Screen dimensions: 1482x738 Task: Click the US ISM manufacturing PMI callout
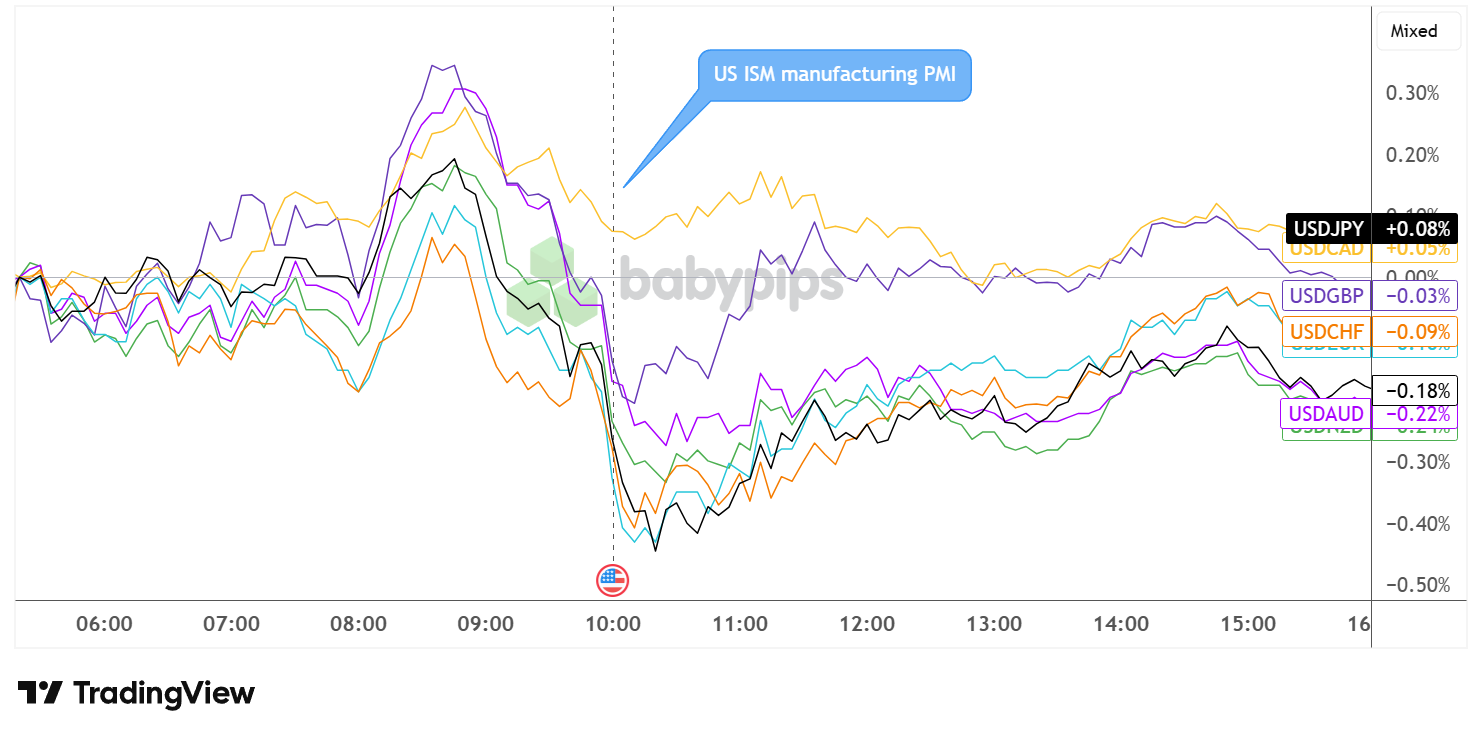[x=834, y=75]
